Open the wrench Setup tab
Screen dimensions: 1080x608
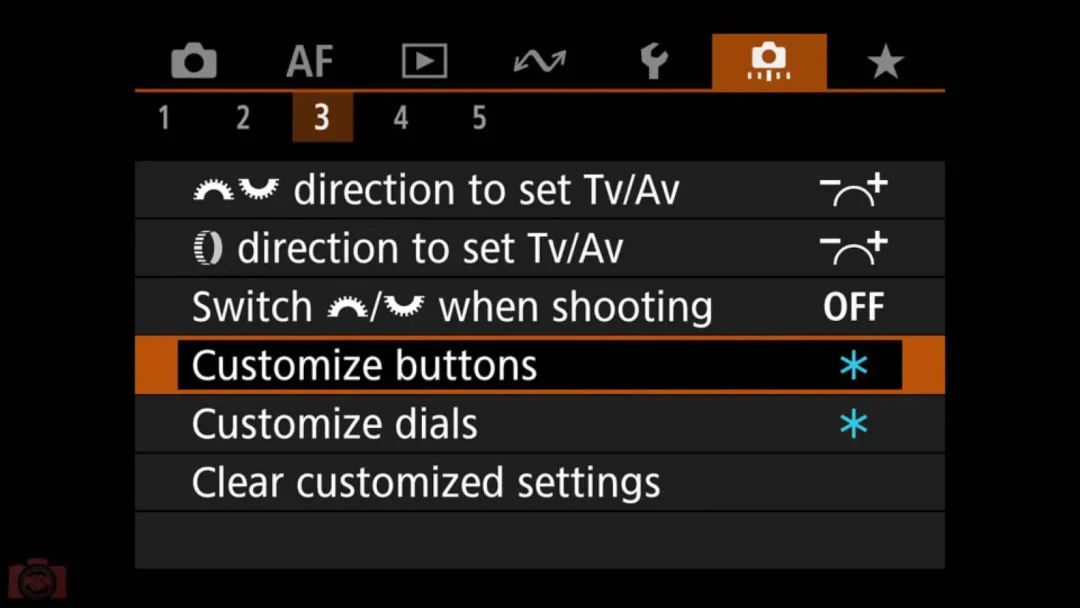[654, 61]
